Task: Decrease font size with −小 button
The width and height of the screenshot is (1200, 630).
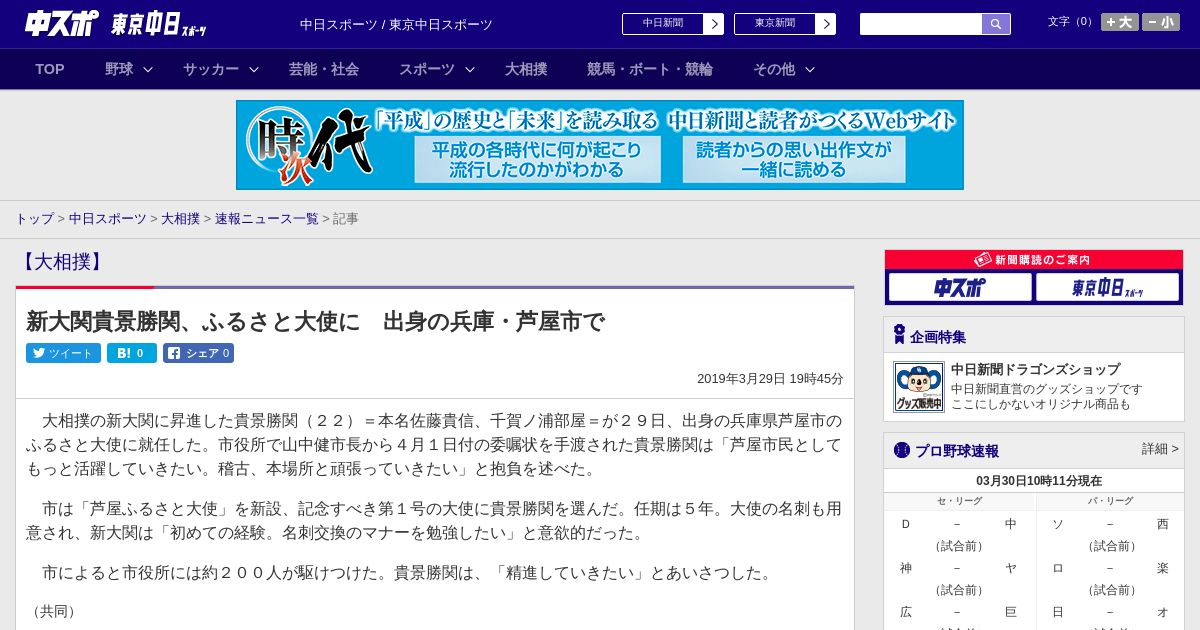Action: pos(1161,22)
